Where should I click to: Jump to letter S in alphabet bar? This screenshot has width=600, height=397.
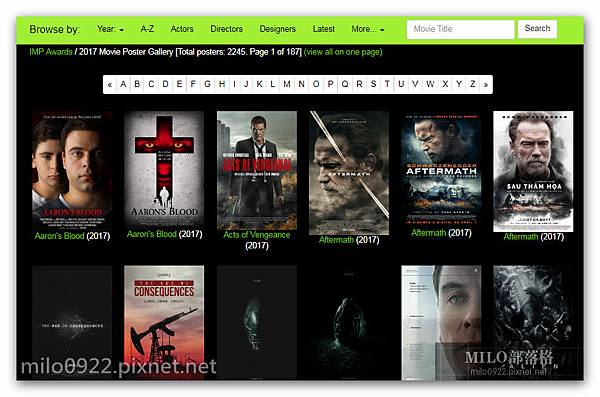[373, 84]
